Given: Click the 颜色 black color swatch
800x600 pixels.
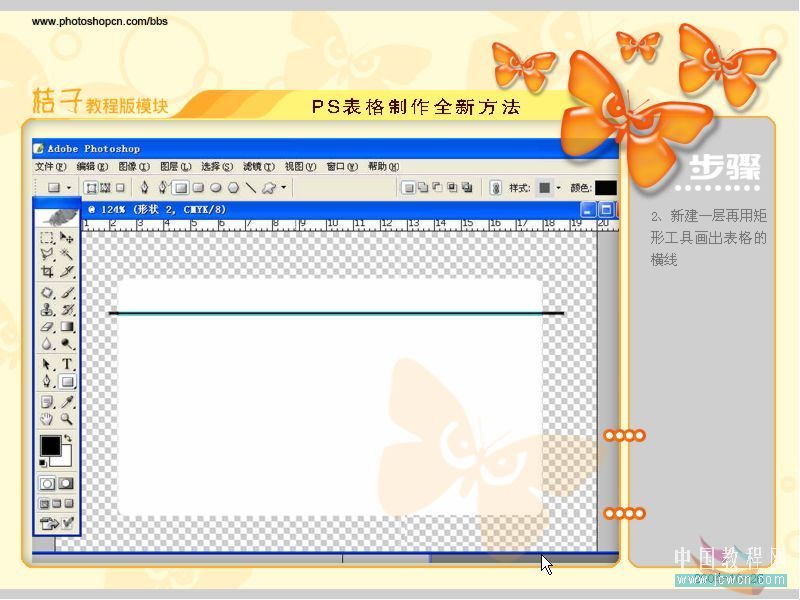Looking at the screenshot, I should [606, 188].
